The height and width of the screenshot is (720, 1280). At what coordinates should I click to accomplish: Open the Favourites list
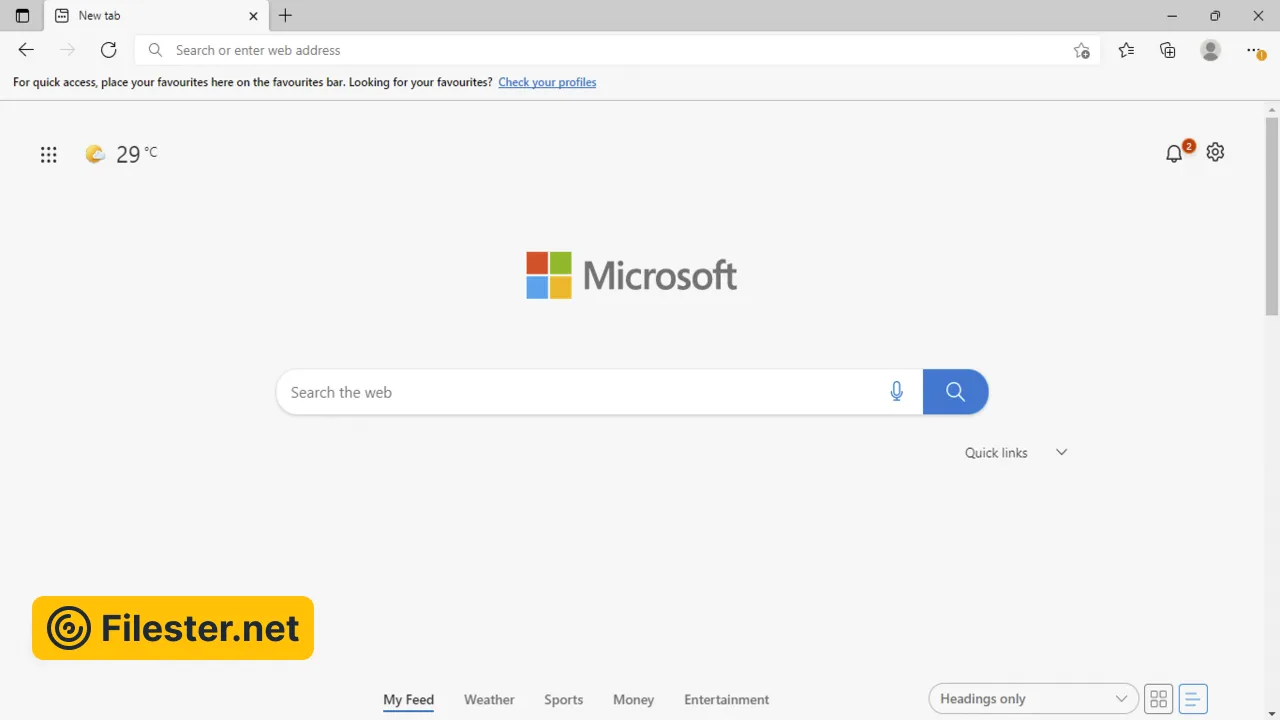pyautogui.click(x=1126, y=50)
